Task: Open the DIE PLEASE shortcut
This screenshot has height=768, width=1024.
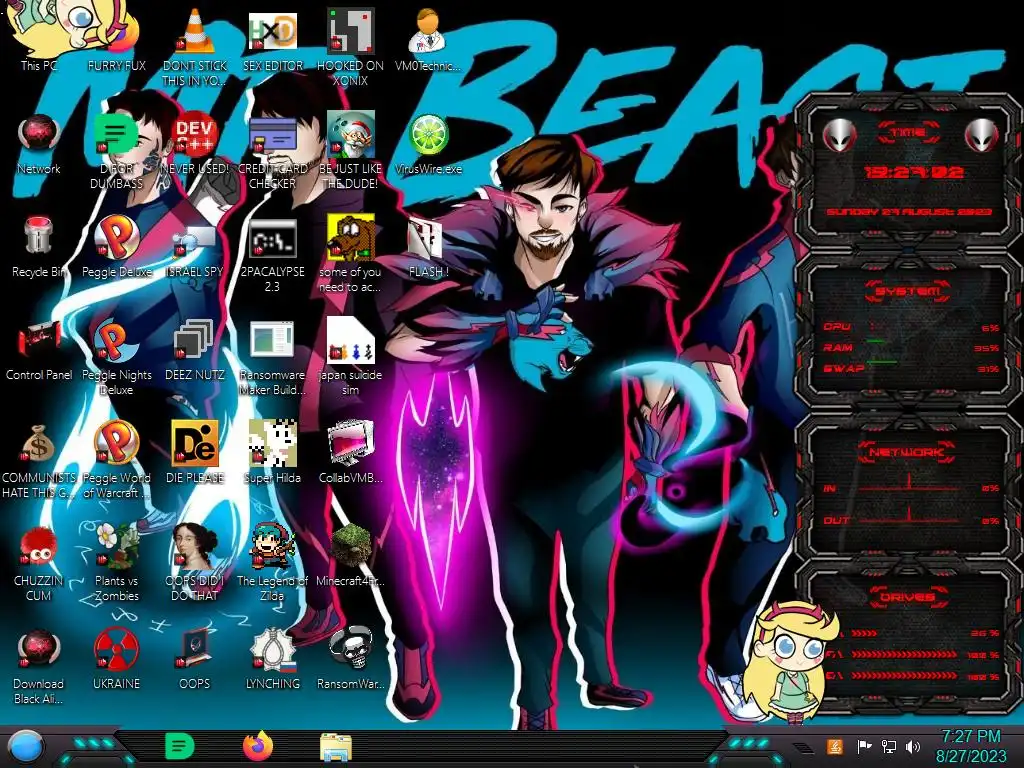Action: click(x=195, y=452)
